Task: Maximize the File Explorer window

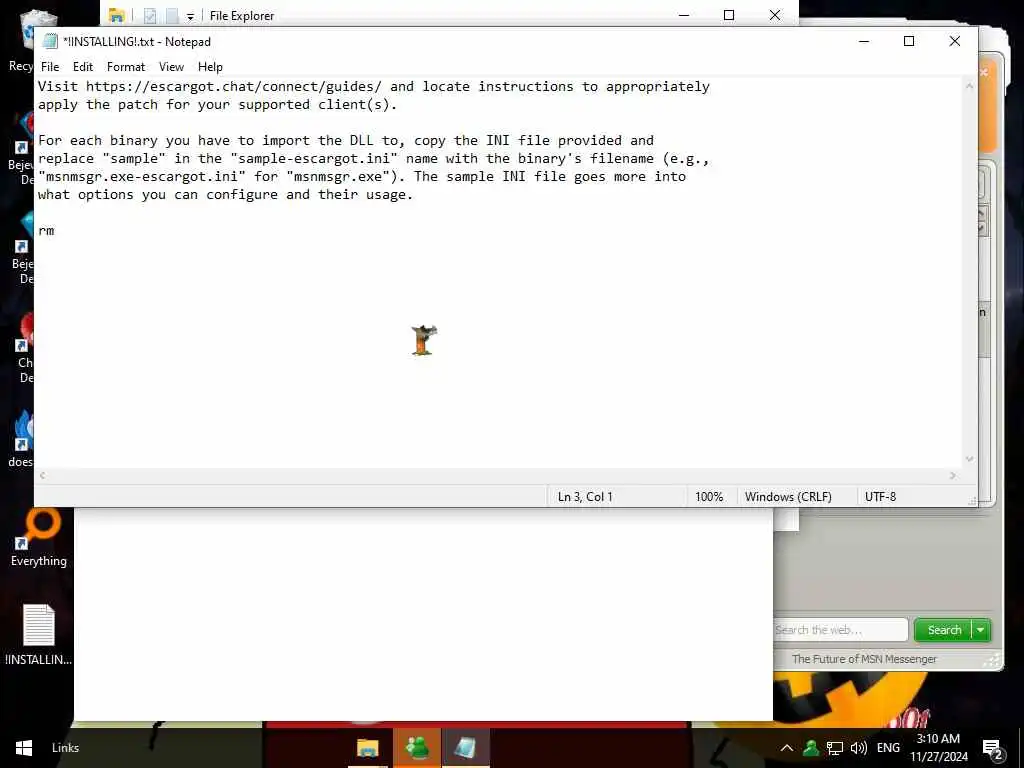Action: click(729, 15)
